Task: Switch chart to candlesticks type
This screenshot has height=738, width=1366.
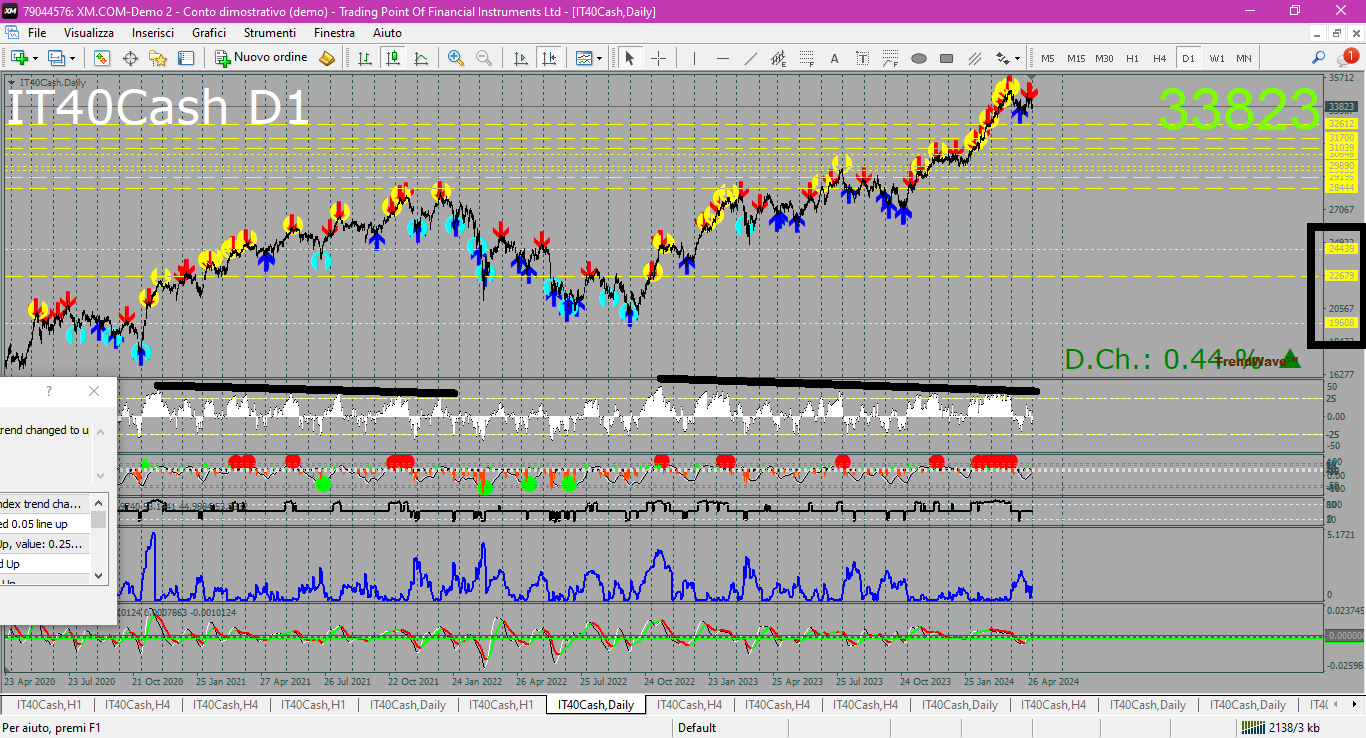Action: point(394,58)
